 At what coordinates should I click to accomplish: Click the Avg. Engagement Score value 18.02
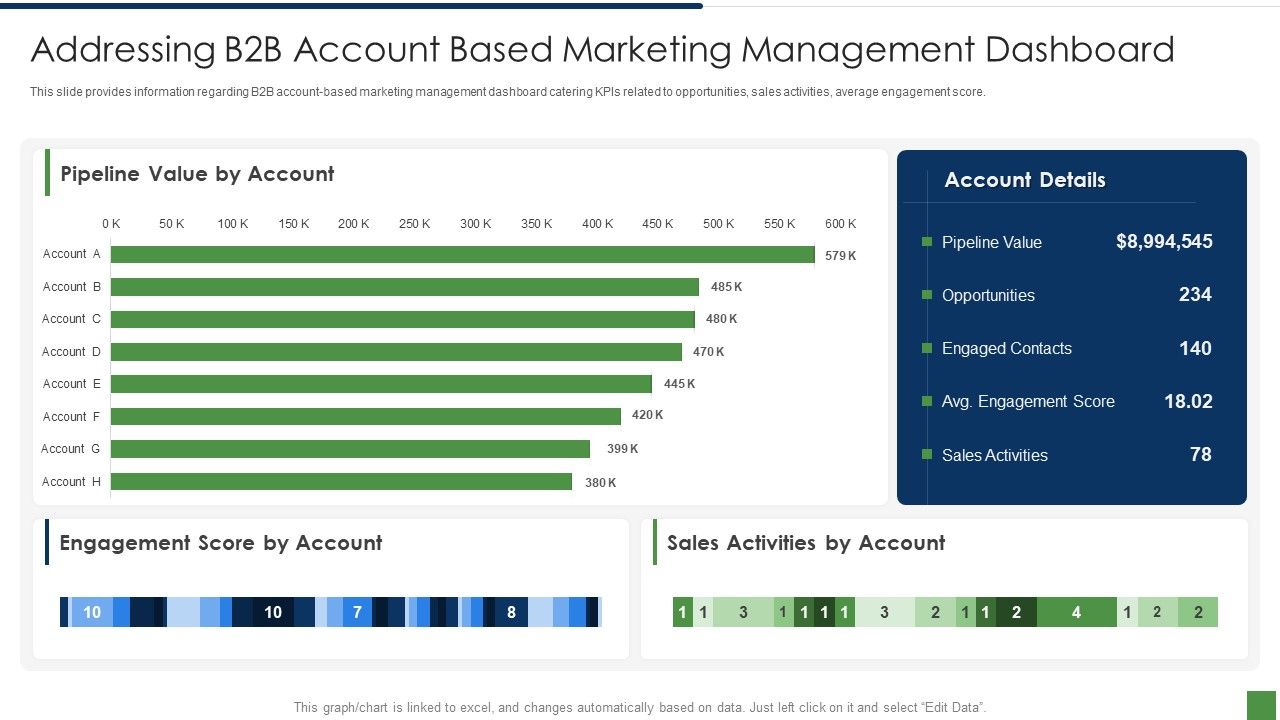pyautogui.click(x=1188, y=401)
